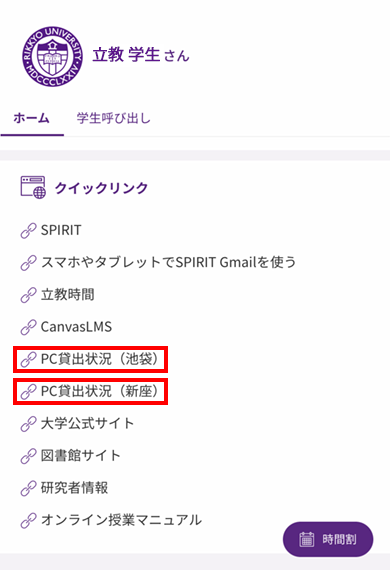Open the 時間割 timetable button
Screen dimensions: 390x570
point(328,539)
